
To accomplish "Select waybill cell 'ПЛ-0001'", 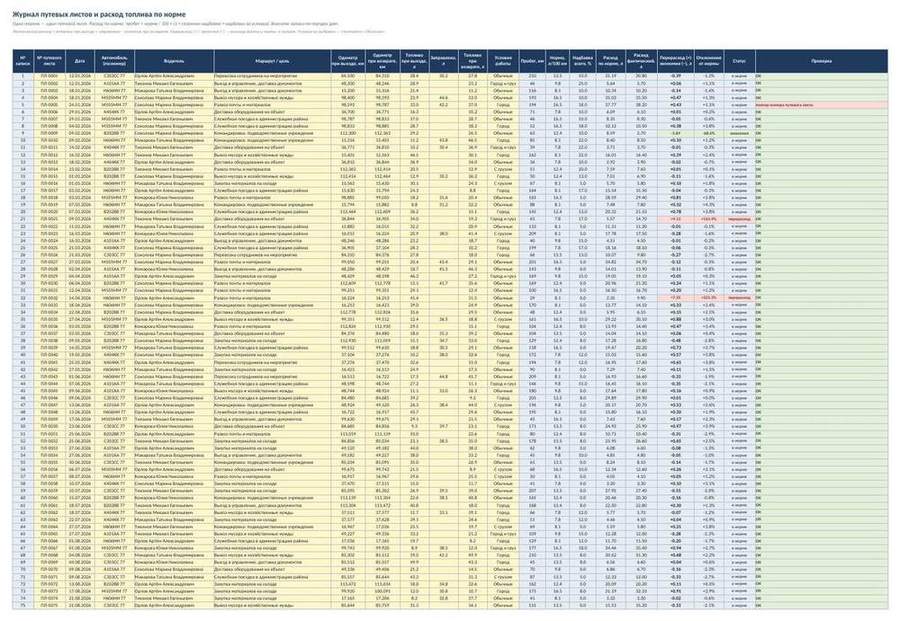I will point(49,76).
